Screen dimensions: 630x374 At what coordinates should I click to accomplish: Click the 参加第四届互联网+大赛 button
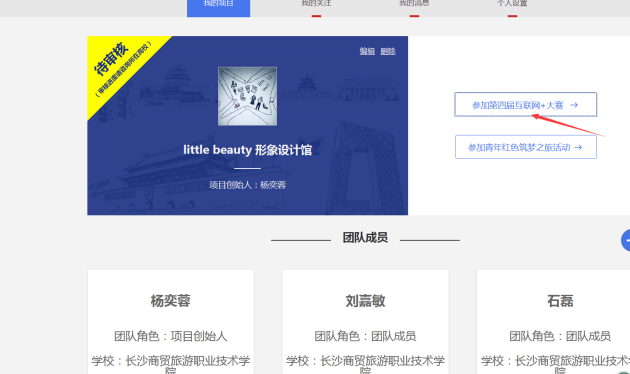pyautogui.click(x=526, y=104)
